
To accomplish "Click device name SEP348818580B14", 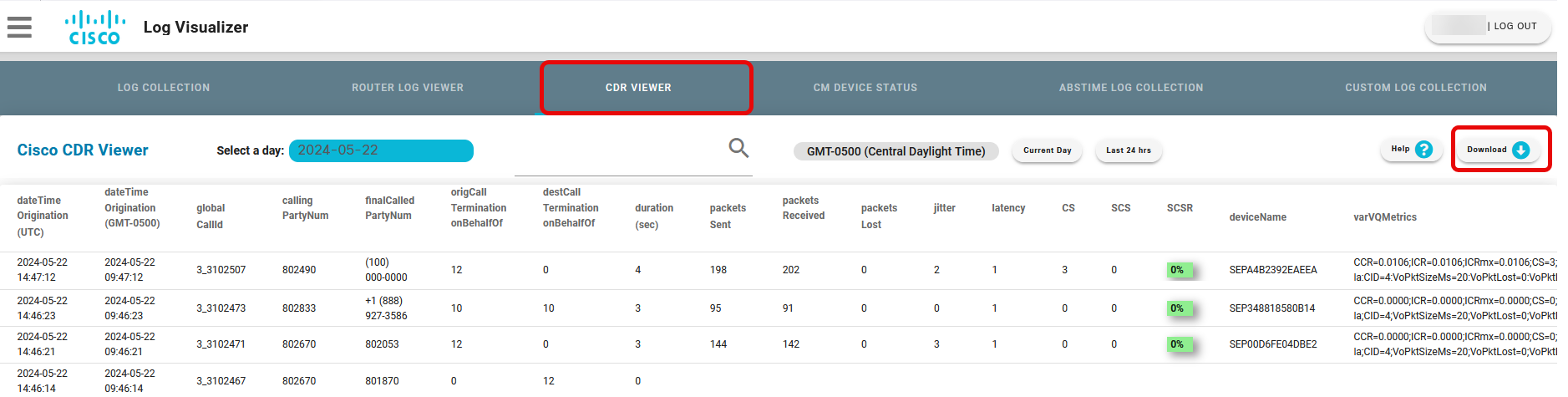I will click(x=1272, y=308).
